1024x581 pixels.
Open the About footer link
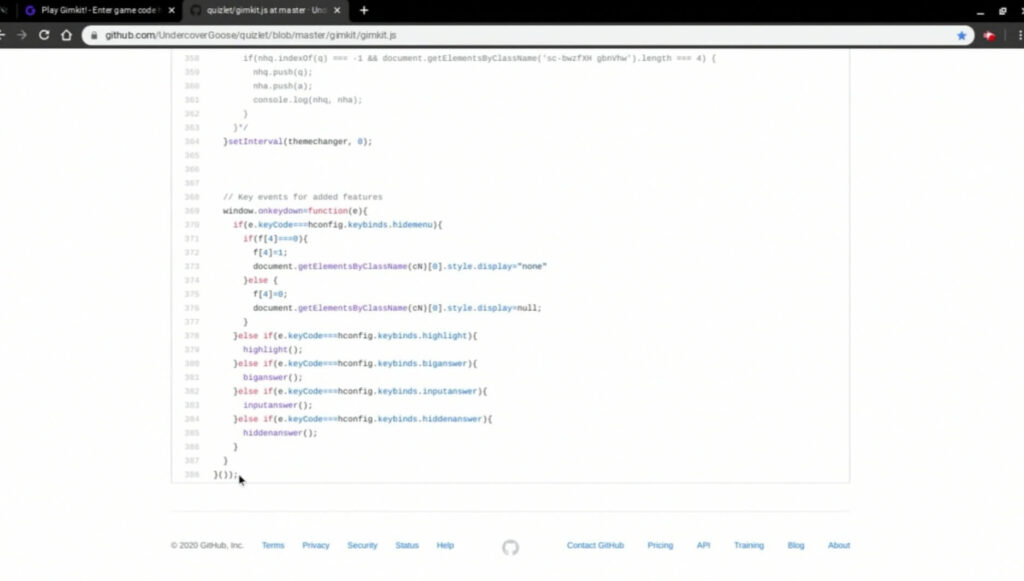coord(839,545)
